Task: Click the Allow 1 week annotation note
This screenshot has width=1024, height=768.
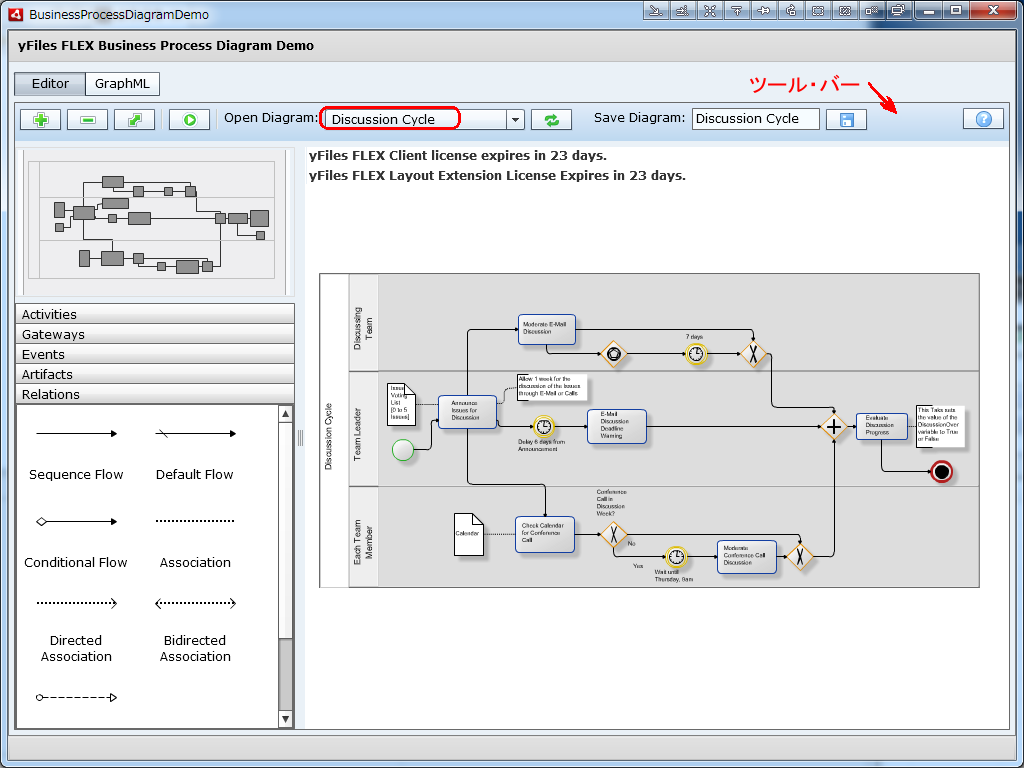Action: (x=552, y=387)
